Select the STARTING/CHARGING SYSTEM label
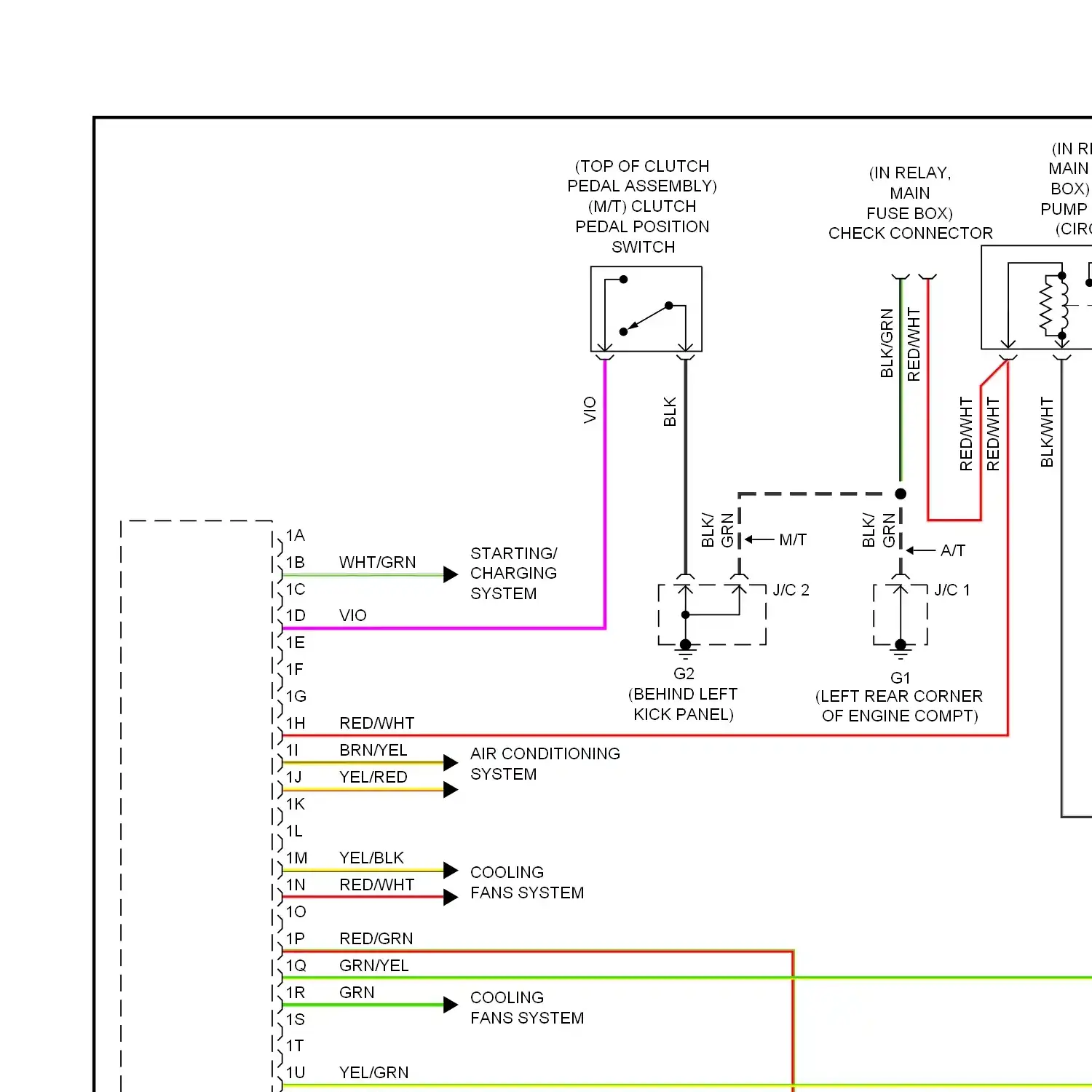 (513, 573)
